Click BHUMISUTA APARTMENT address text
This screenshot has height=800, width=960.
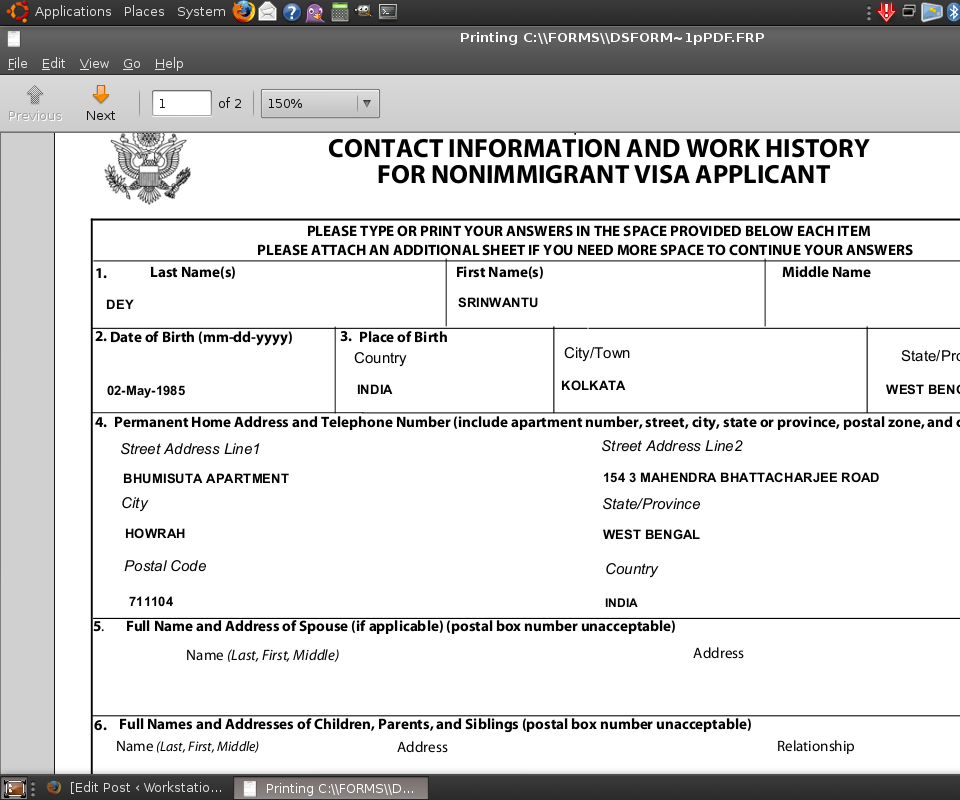(206, 479)
